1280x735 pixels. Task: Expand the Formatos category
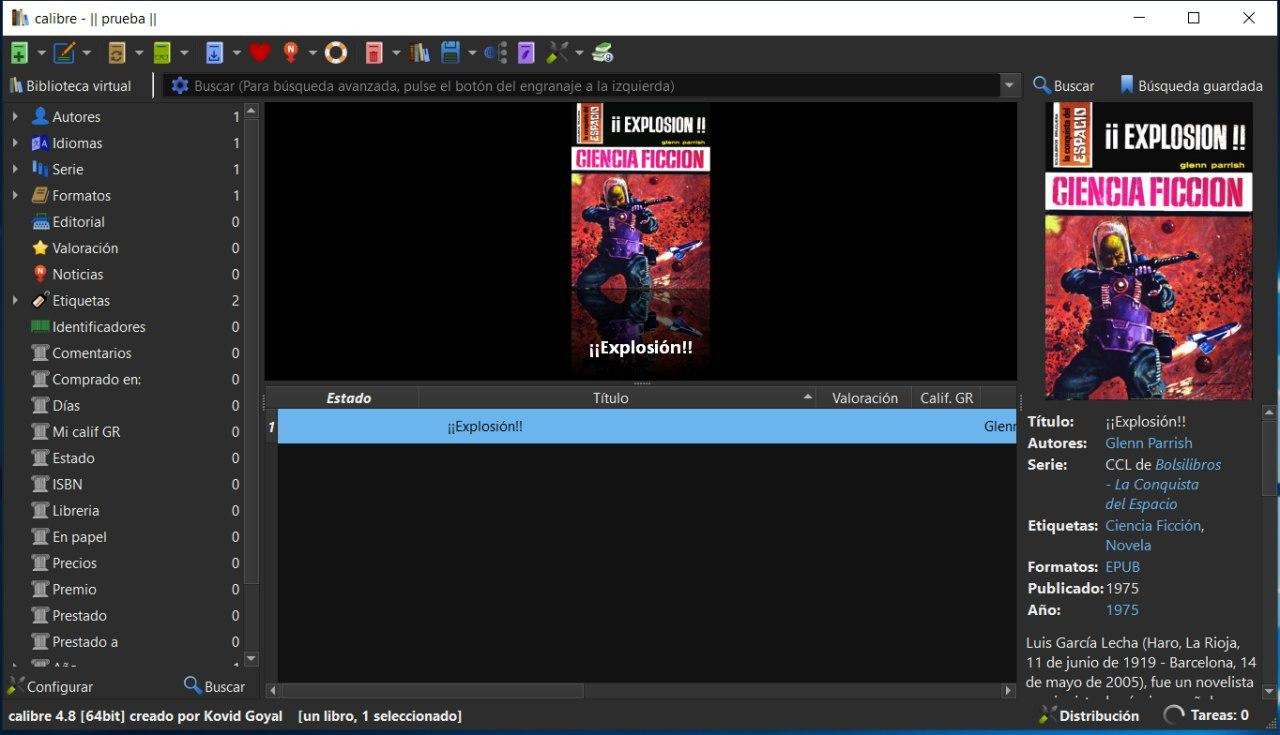pyautogui.click(x=15, y=196)
